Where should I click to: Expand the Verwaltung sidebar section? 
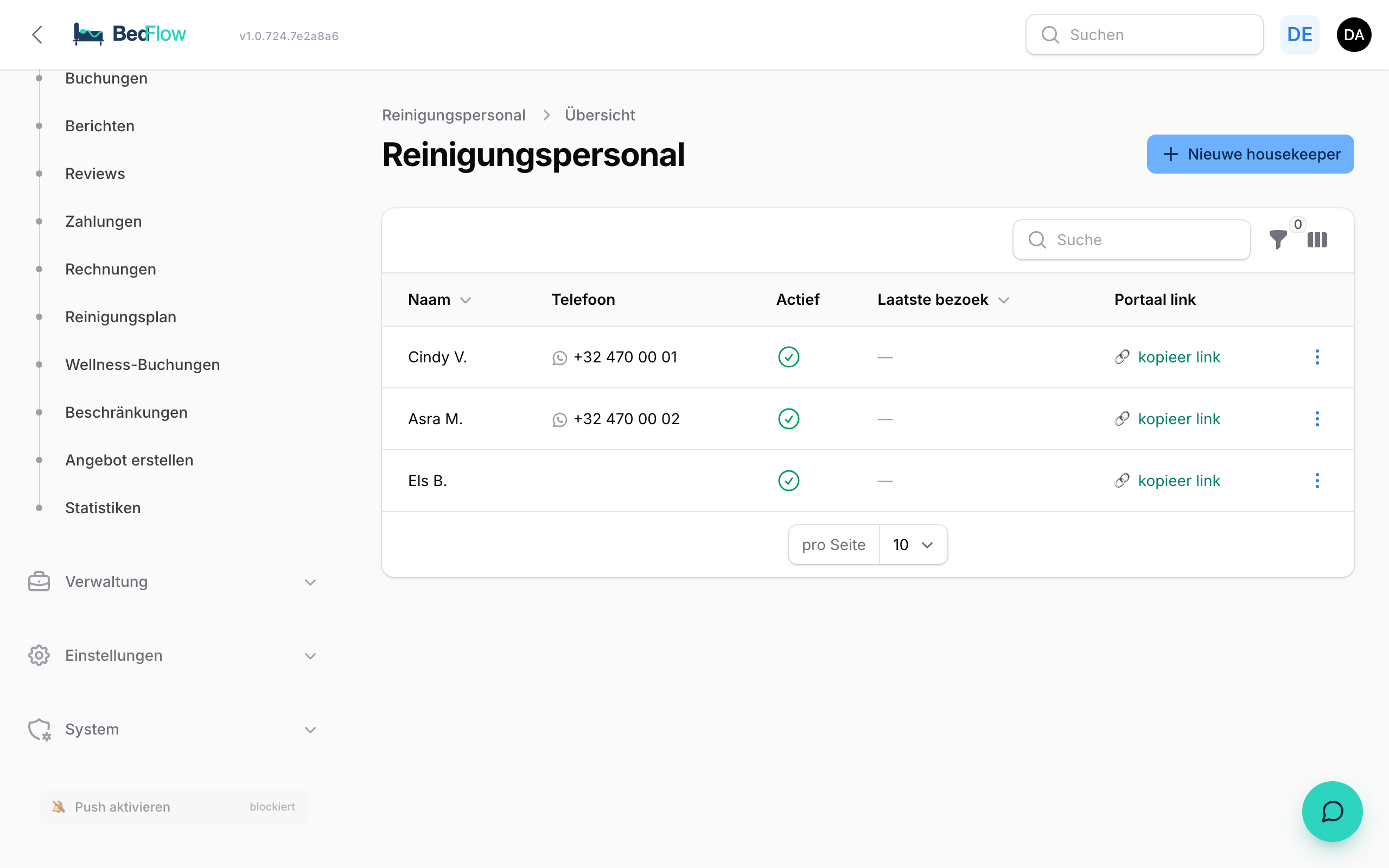tap(172, 582)
